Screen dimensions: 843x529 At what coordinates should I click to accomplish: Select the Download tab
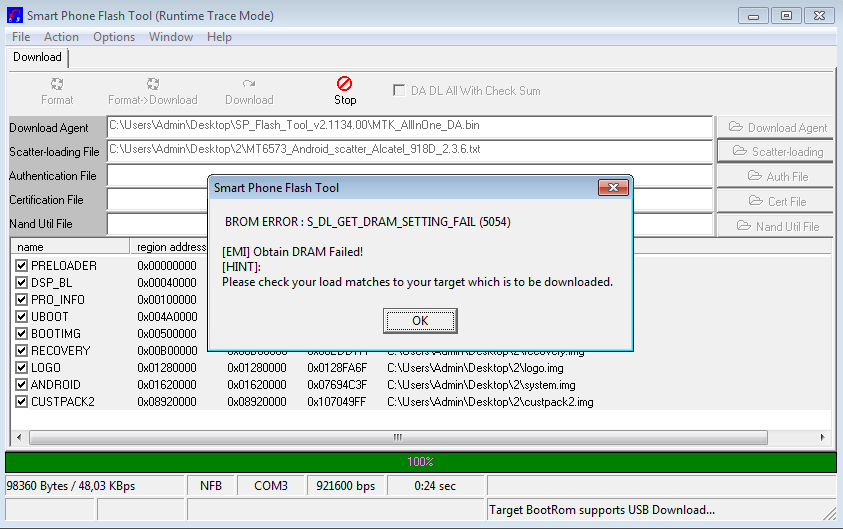[37, 57]
